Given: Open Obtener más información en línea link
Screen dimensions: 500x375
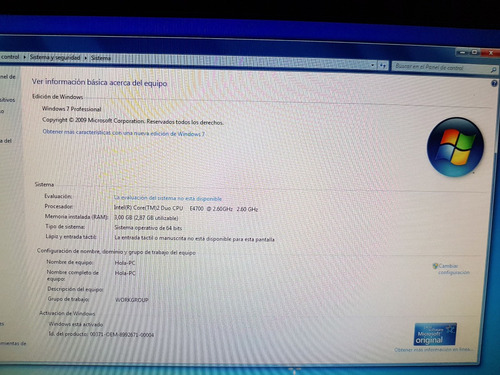Looking at the screenshot, I should click(x=433, y=350).
